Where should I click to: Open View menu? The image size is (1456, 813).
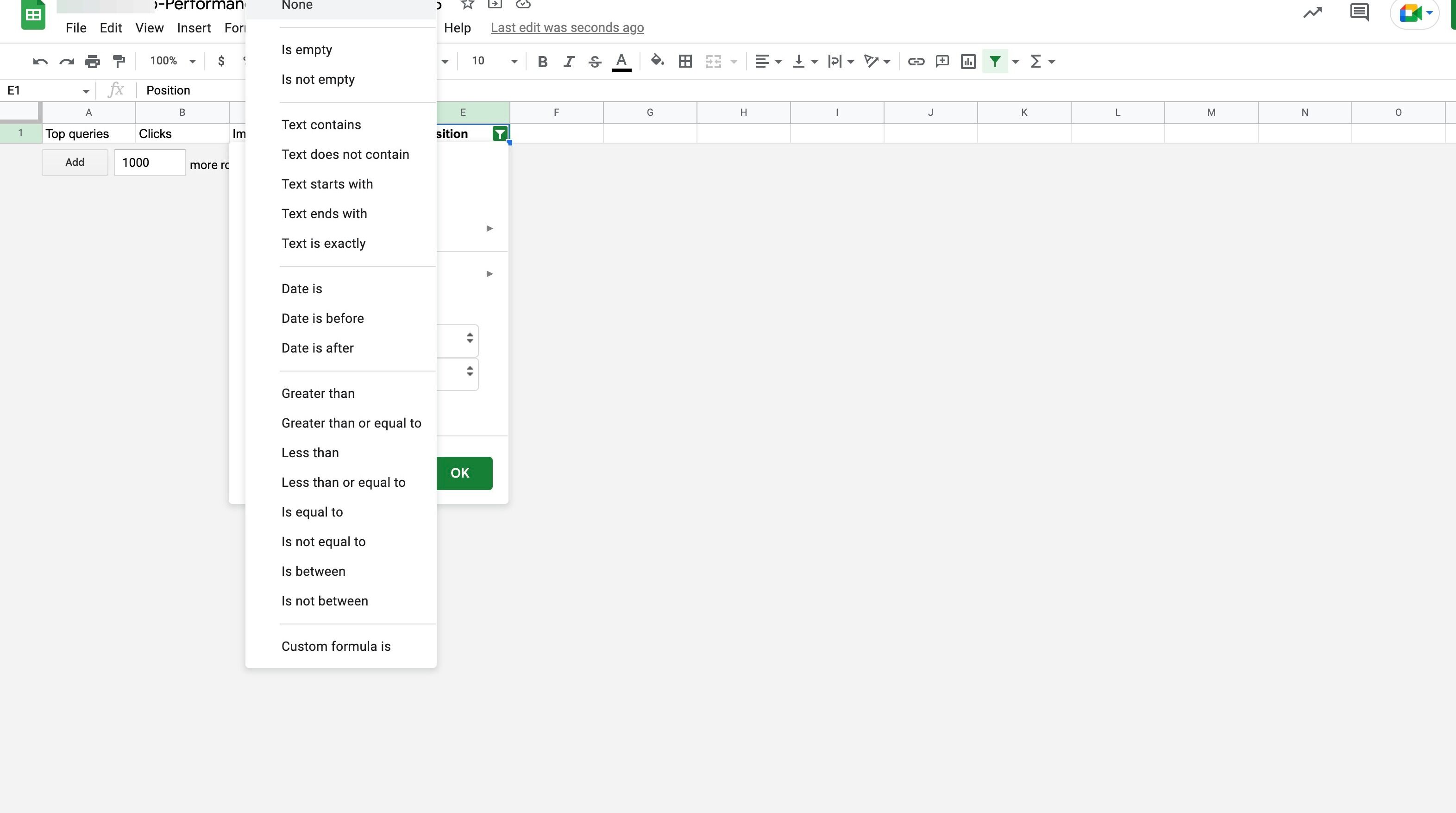pyautogui.click(x=149, y=28)
